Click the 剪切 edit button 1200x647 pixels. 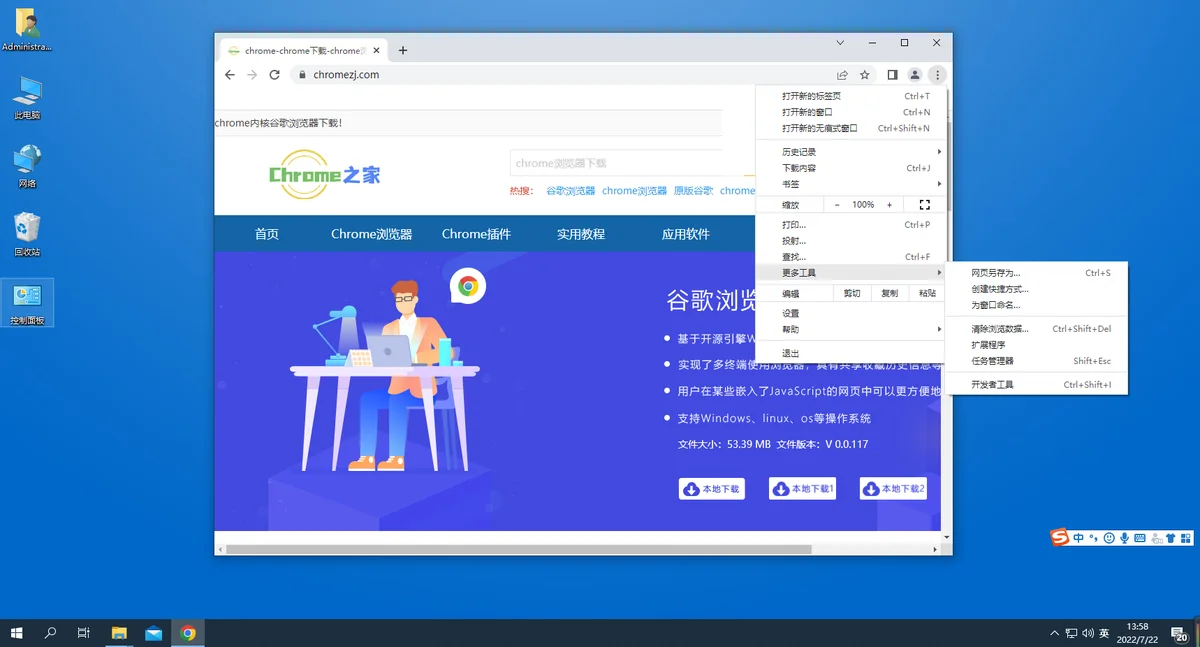point(852,294)
